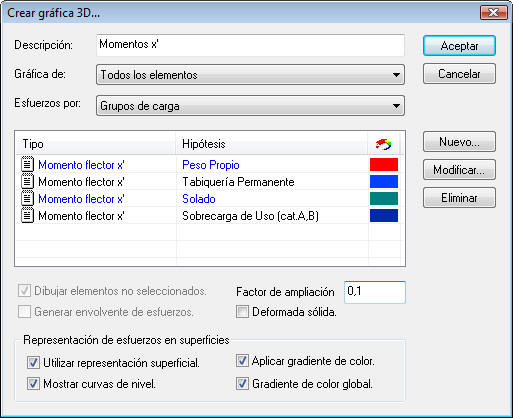Open Modificar... for the selected entry
Image resolution: width=513 pixels, height=418 pixels.
(x=459, y=170)
